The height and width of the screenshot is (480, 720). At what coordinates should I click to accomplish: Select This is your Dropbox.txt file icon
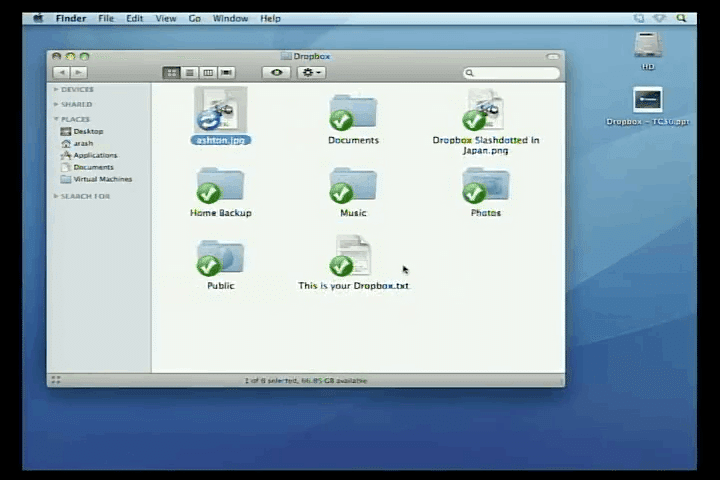(352, 256)
